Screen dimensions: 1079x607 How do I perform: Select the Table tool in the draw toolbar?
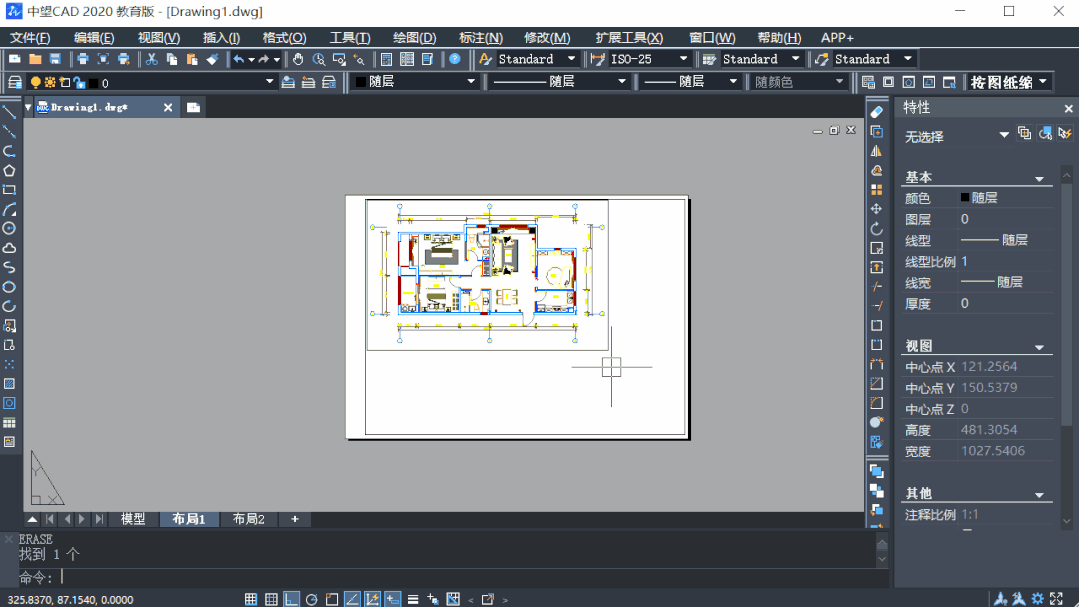click(9, 423)
